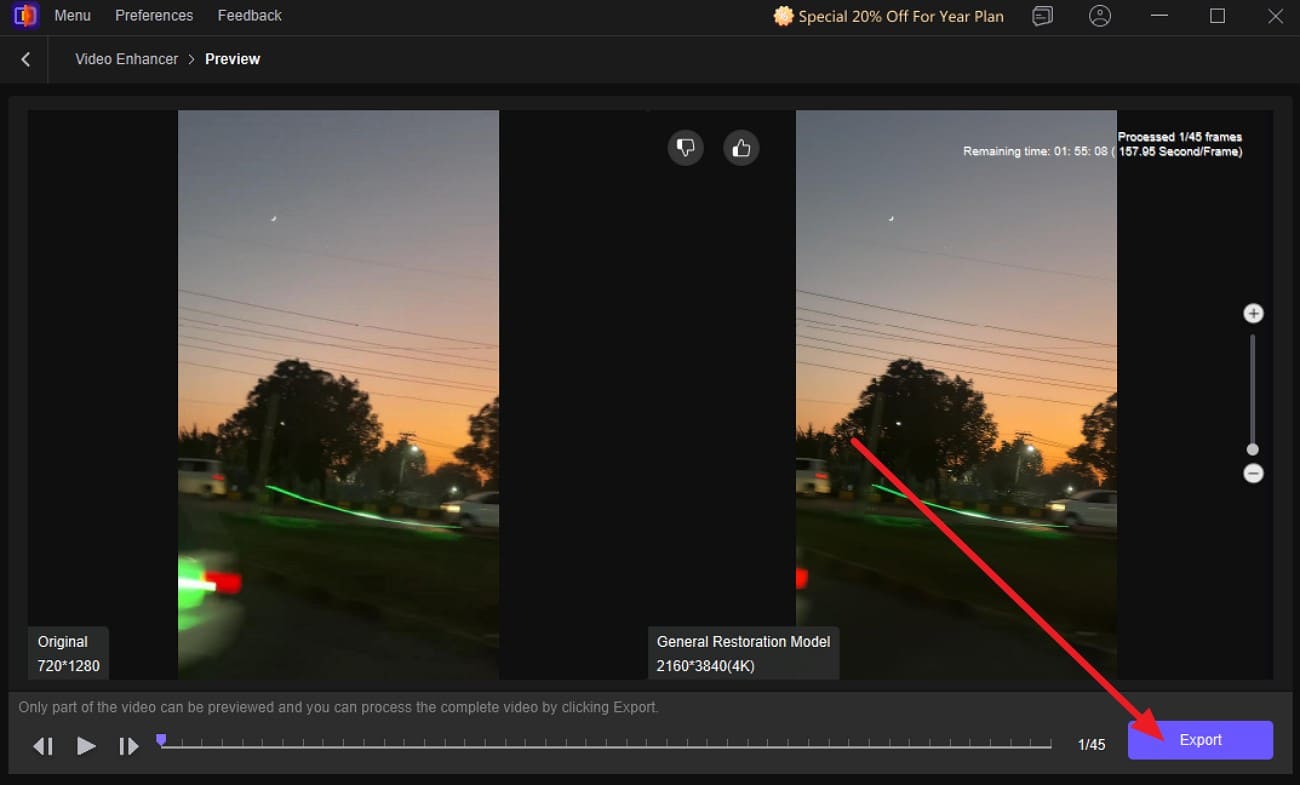Image resolution: width=1300 pixels, height=785 pixels.
Task: Click the original video preview
Action: click(x=338, y=395)
